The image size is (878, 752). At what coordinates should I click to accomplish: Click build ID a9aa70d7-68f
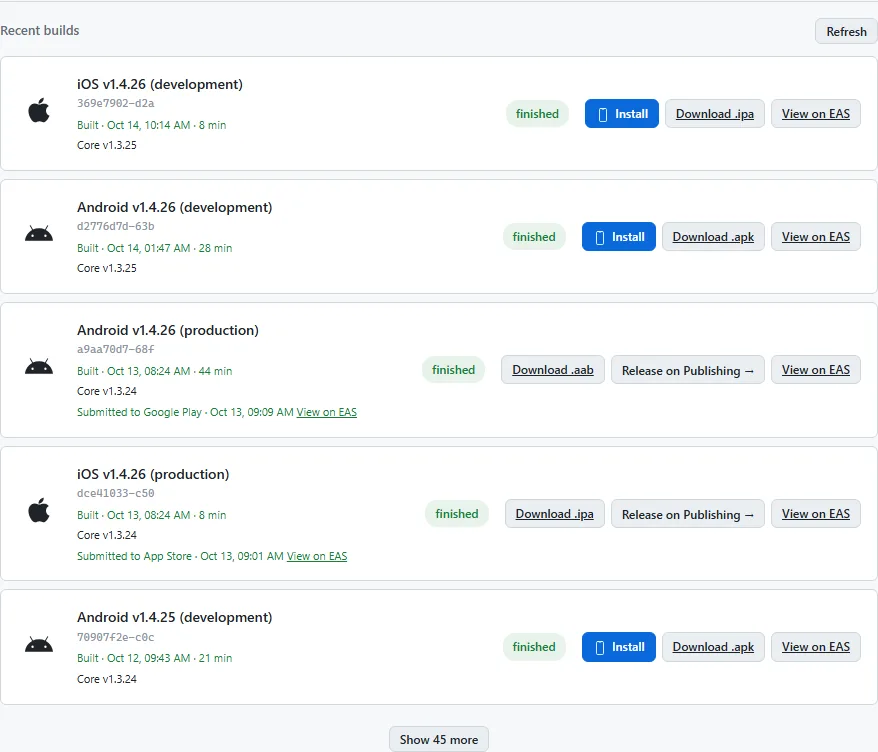pos(115,349)
